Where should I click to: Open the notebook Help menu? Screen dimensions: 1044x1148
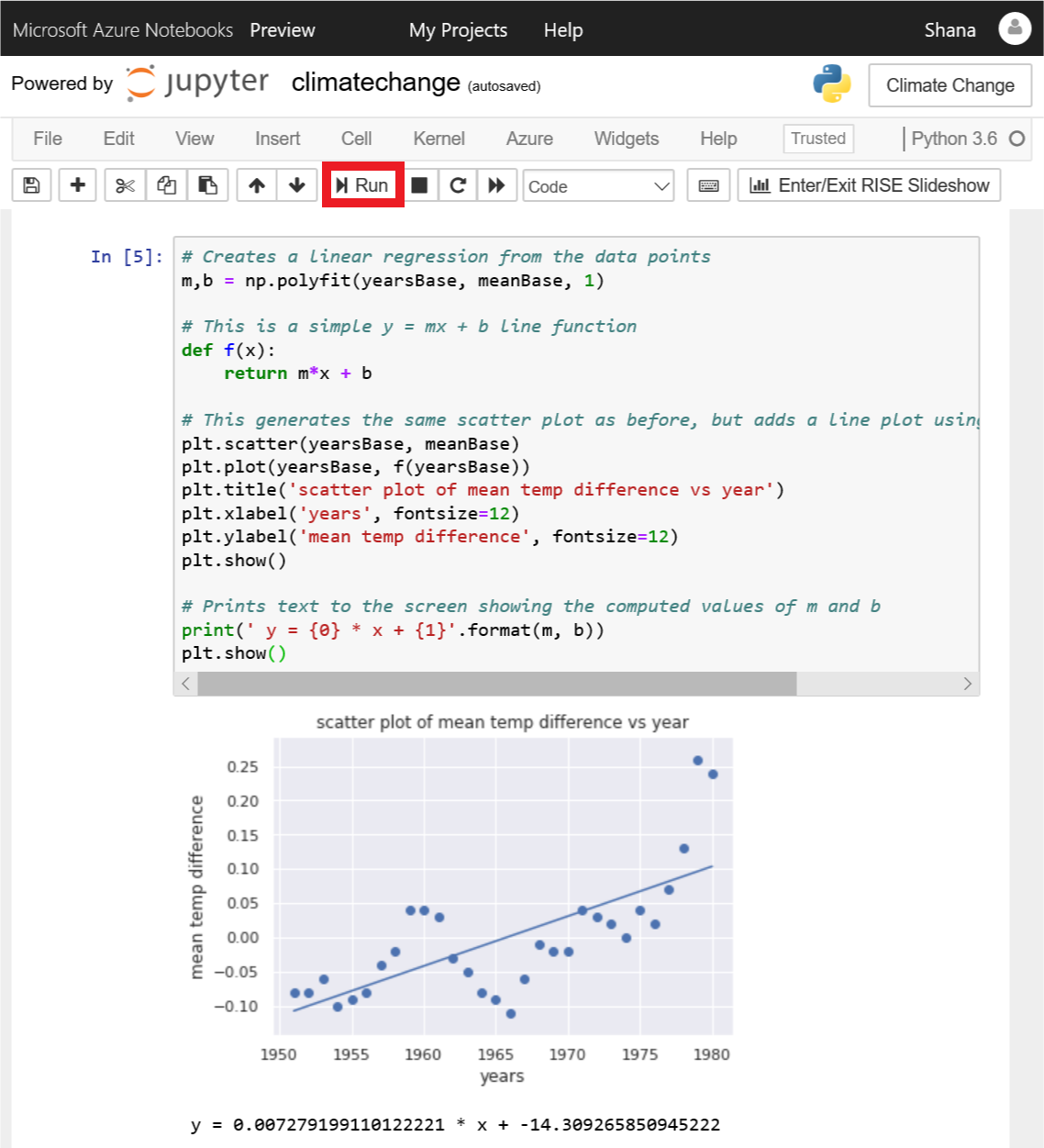(x=718, y=139)
